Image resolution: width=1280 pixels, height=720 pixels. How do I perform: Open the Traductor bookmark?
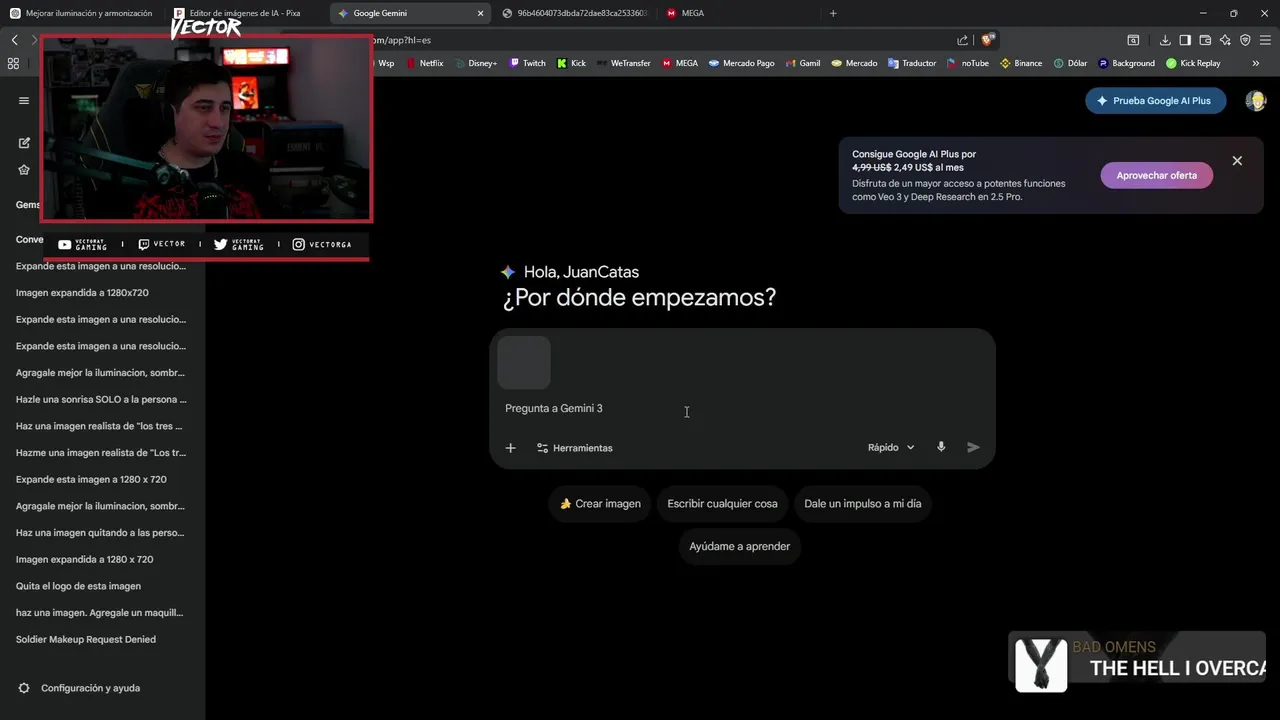pyautogui.click(x=912, y=63)
